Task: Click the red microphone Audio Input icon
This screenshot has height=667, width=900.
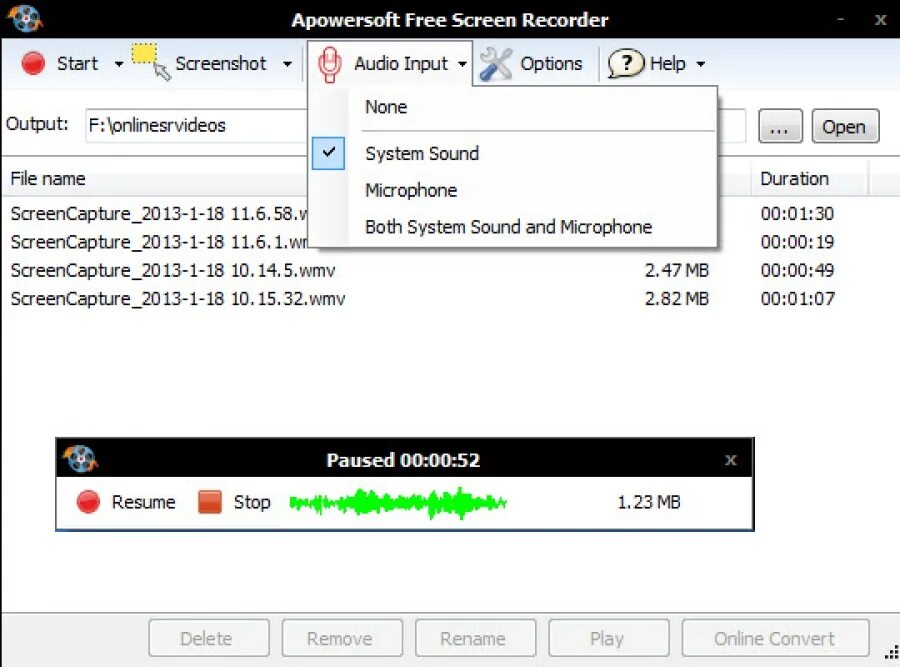Action: pyautogui.click(x=329, y=64)
